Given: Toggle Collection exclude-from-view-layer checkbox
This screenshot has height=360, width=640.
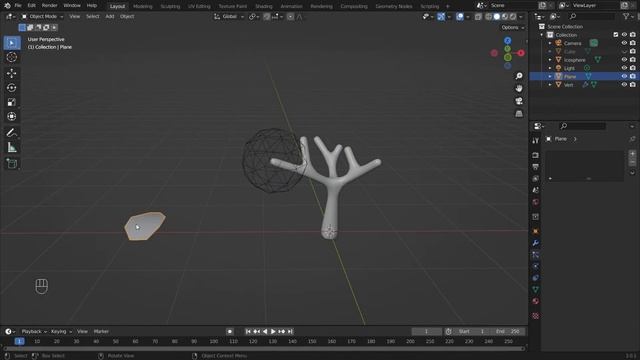Looking at the screenshot, I should tap(616, 35).
